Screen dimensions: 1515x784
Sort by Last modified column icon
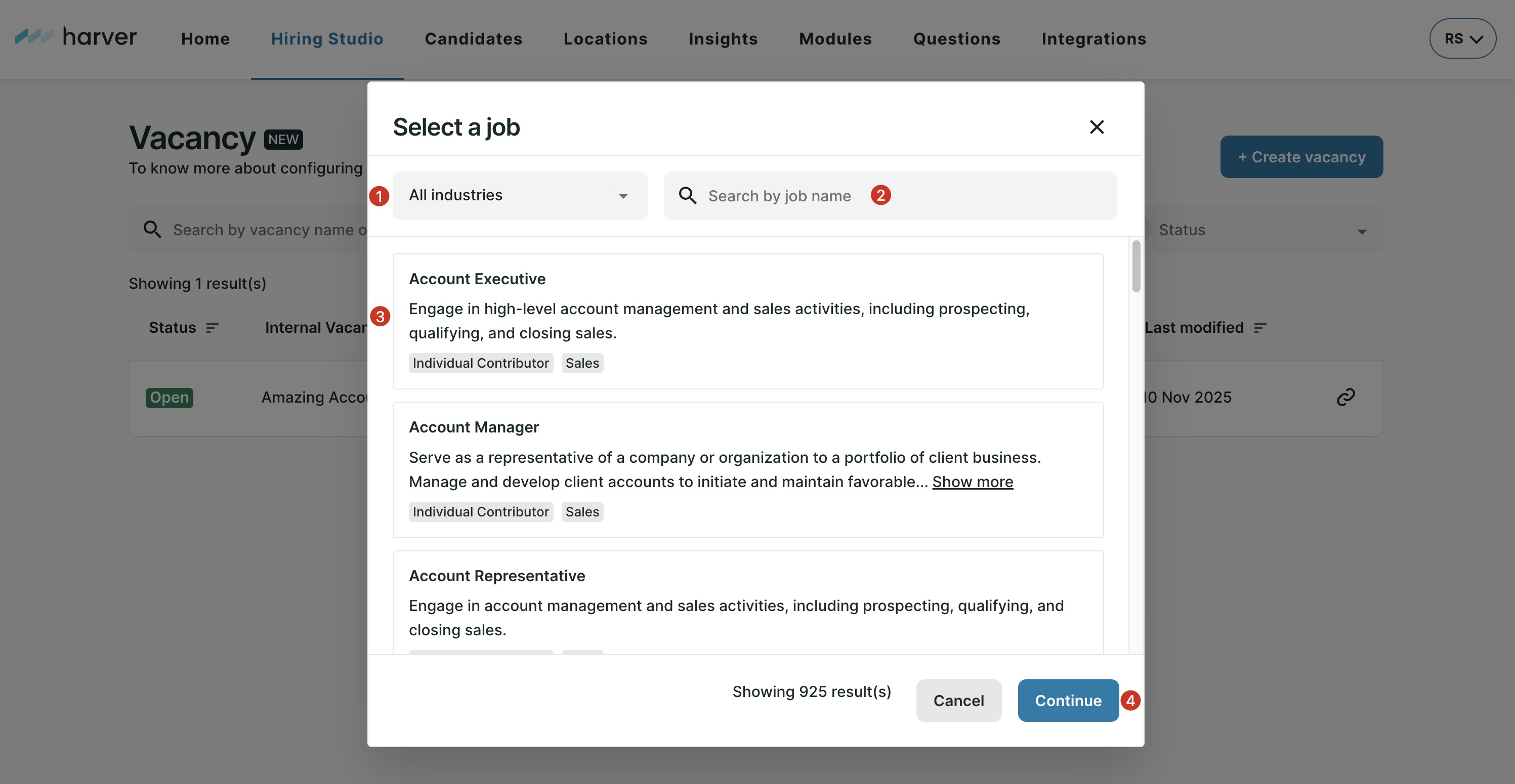click(x=1260, y=328)
